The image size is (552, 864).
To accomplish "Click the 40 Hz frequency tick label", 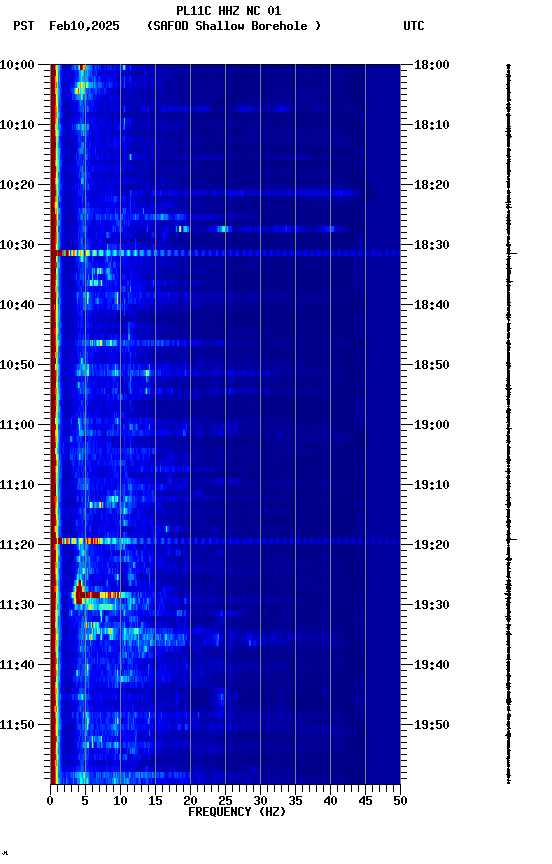I will (330, 801).
